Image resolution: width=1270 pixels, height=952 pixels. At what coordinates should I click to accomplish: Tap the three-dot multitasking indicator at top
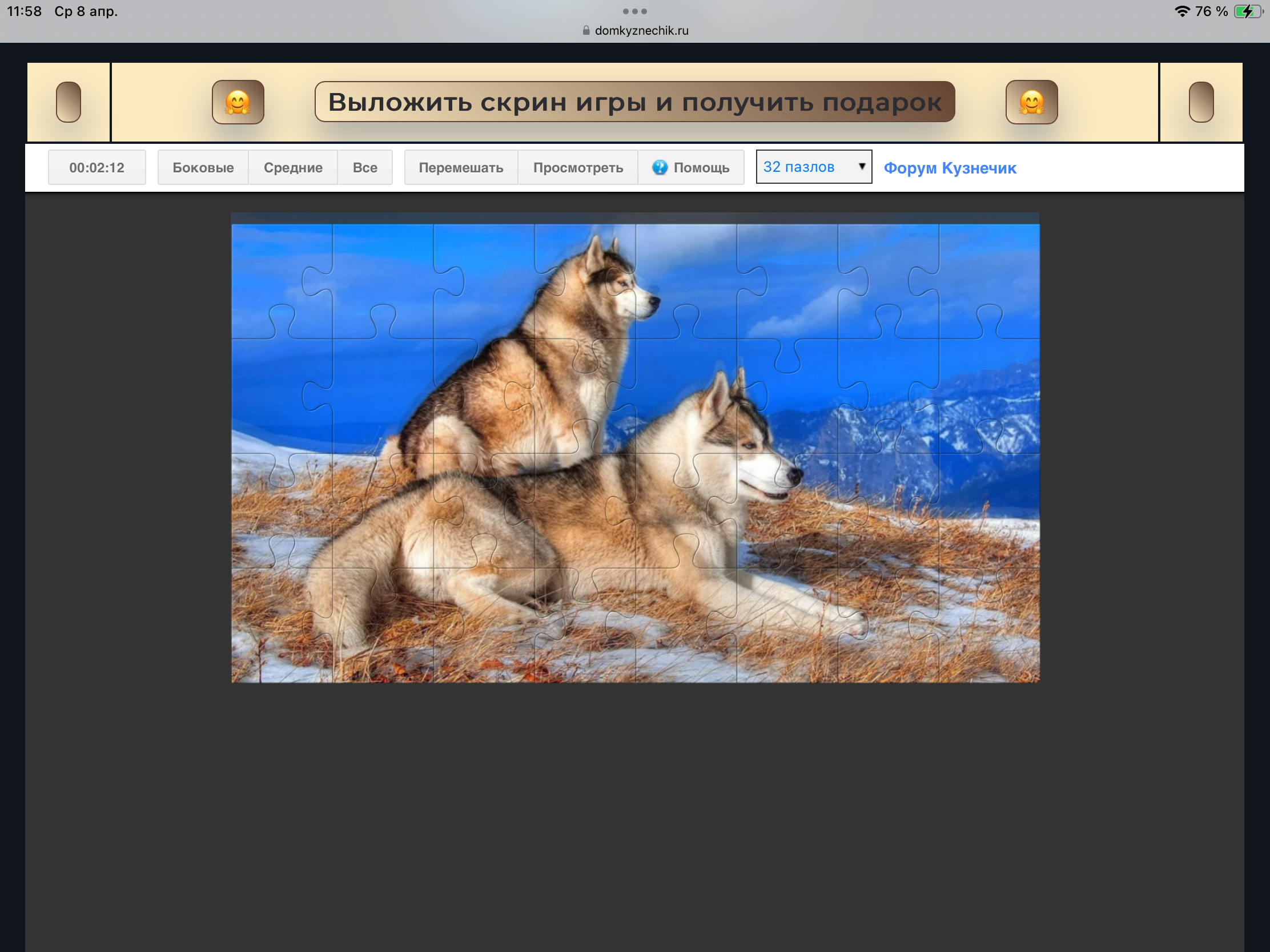pos(634,11)
